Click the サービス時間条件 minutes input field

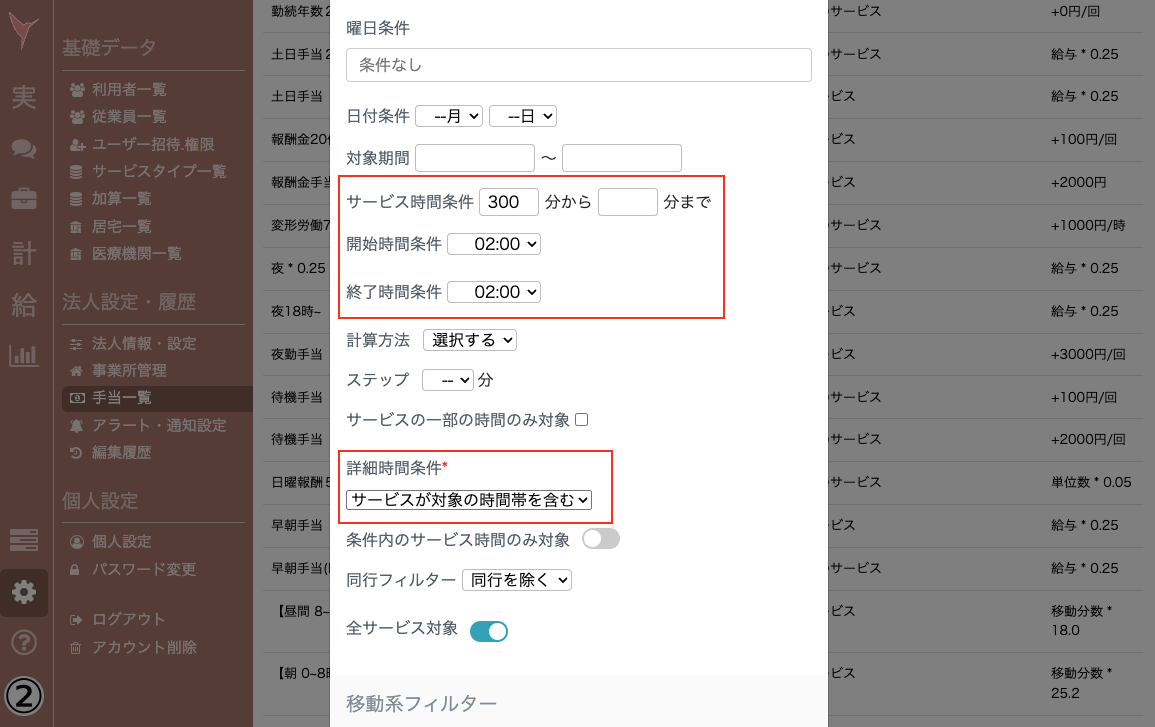coord(508,201)
